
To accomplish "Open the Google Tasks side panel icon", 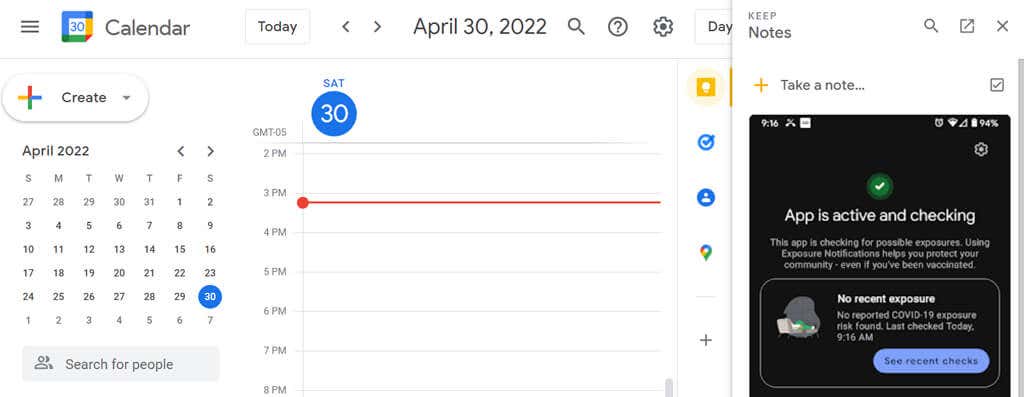I will point(705,142).
